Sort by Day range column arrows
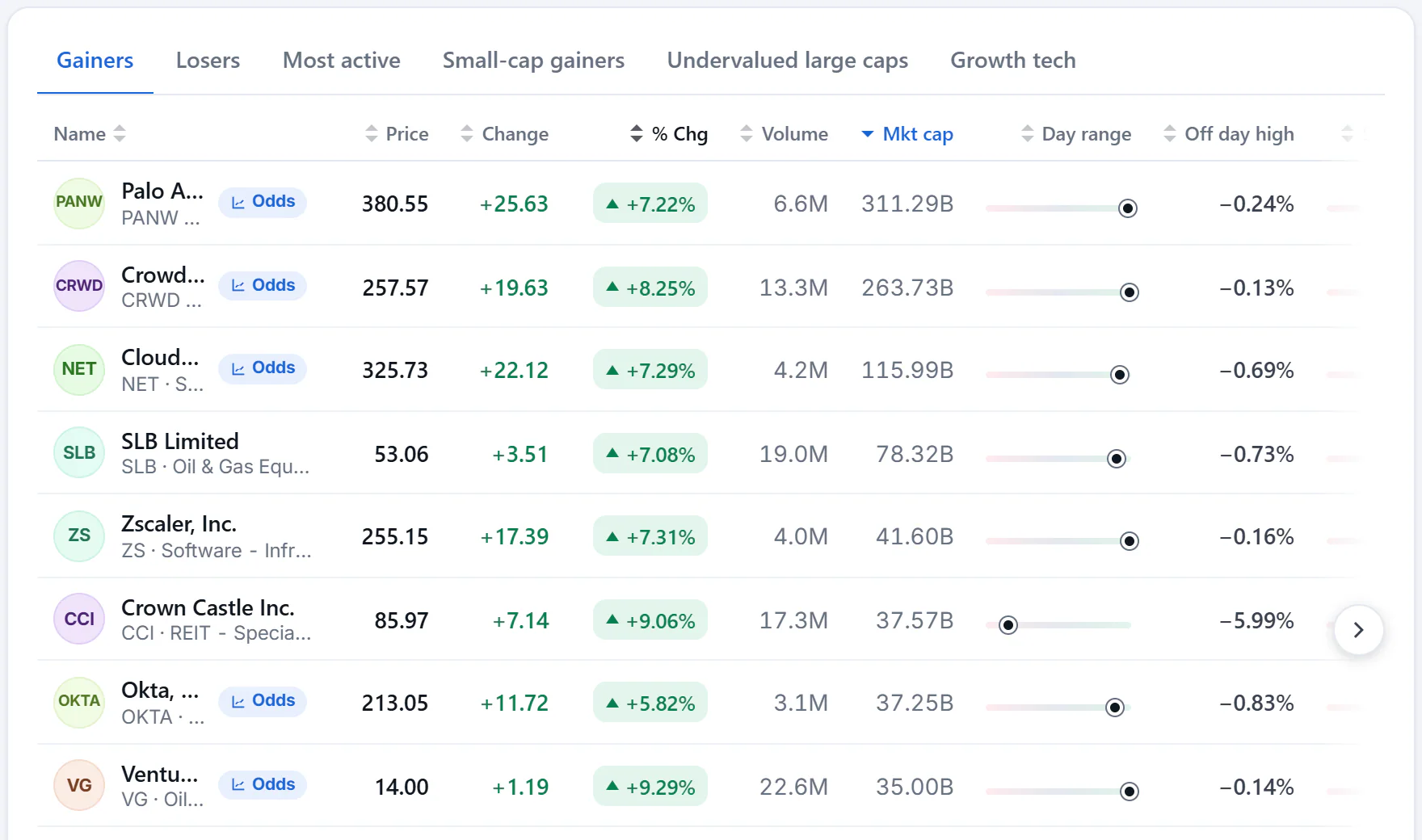Image resolution: width=1422 pixels, height=840 pixels. [1028, 134]
